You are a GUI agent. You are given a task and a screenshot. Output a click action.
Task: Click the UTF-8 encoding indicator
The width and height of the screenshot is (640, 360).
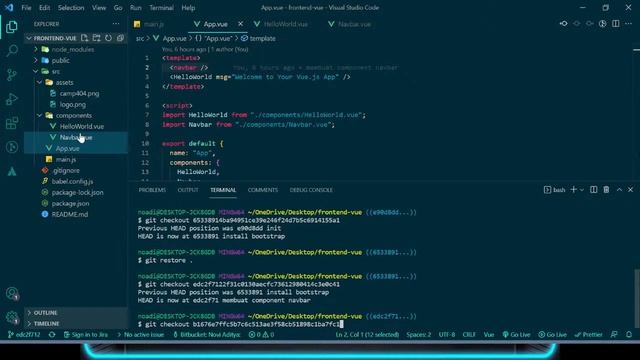point(447,335)
